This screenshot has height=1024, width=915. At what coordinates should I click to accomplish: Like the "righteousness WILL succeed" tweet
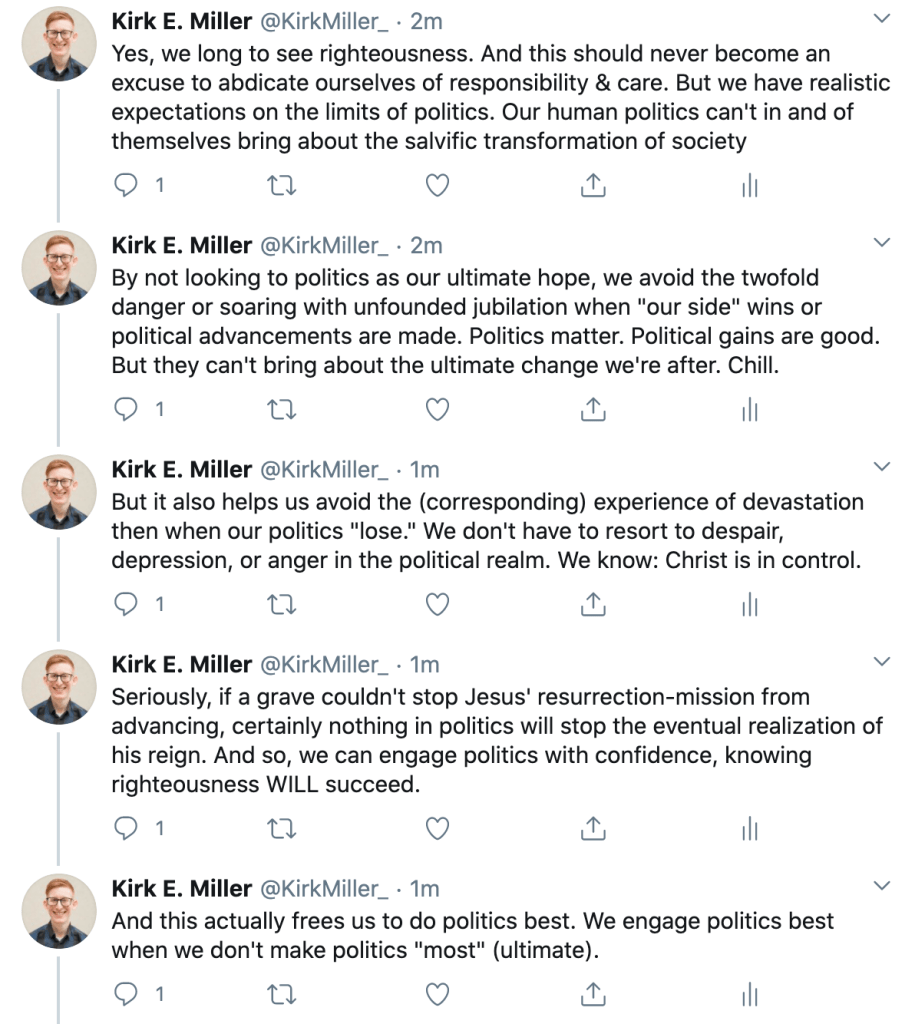(437, 828)
